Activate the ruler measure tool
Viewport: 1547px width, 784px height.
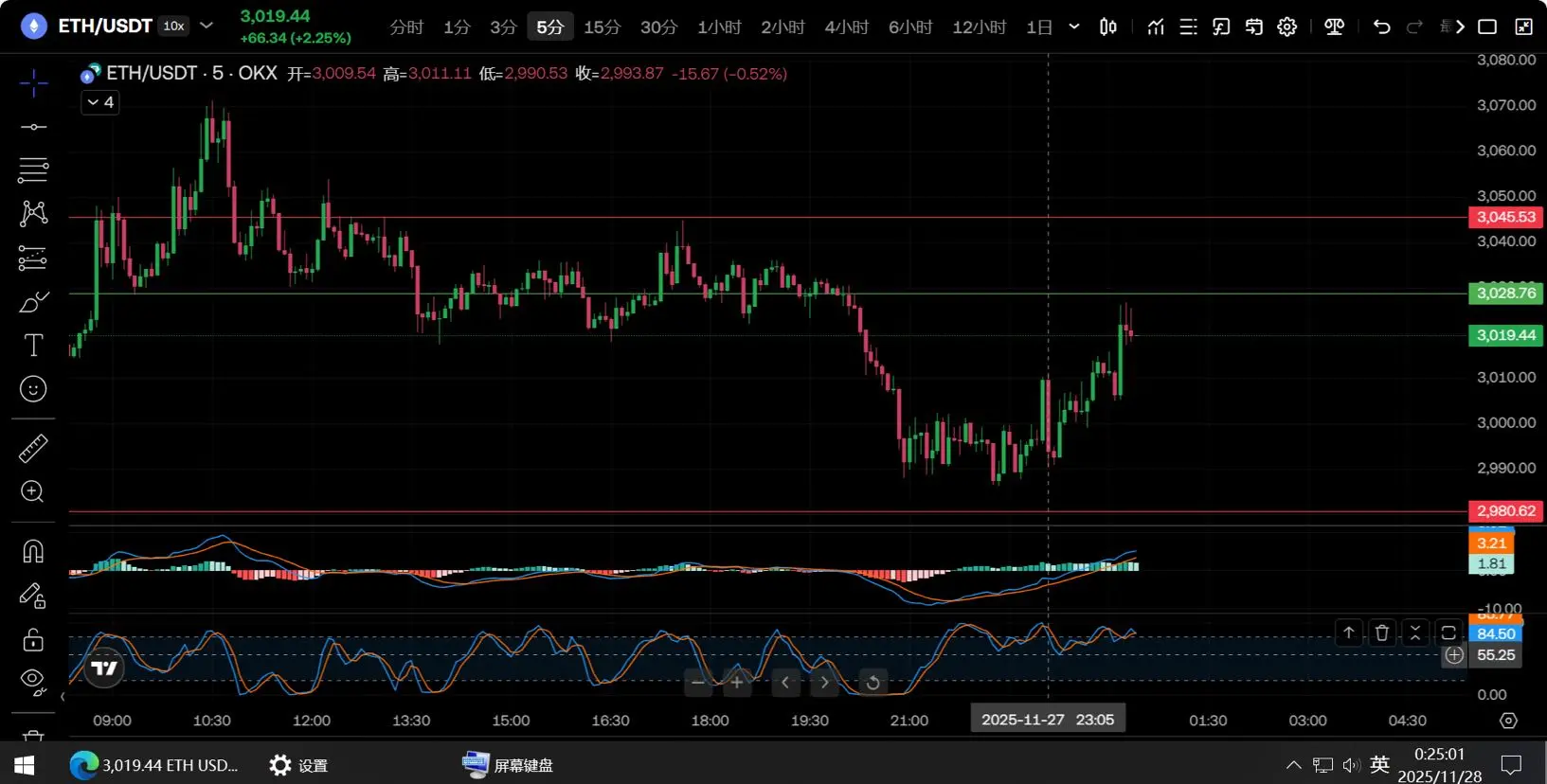point(33,449)
